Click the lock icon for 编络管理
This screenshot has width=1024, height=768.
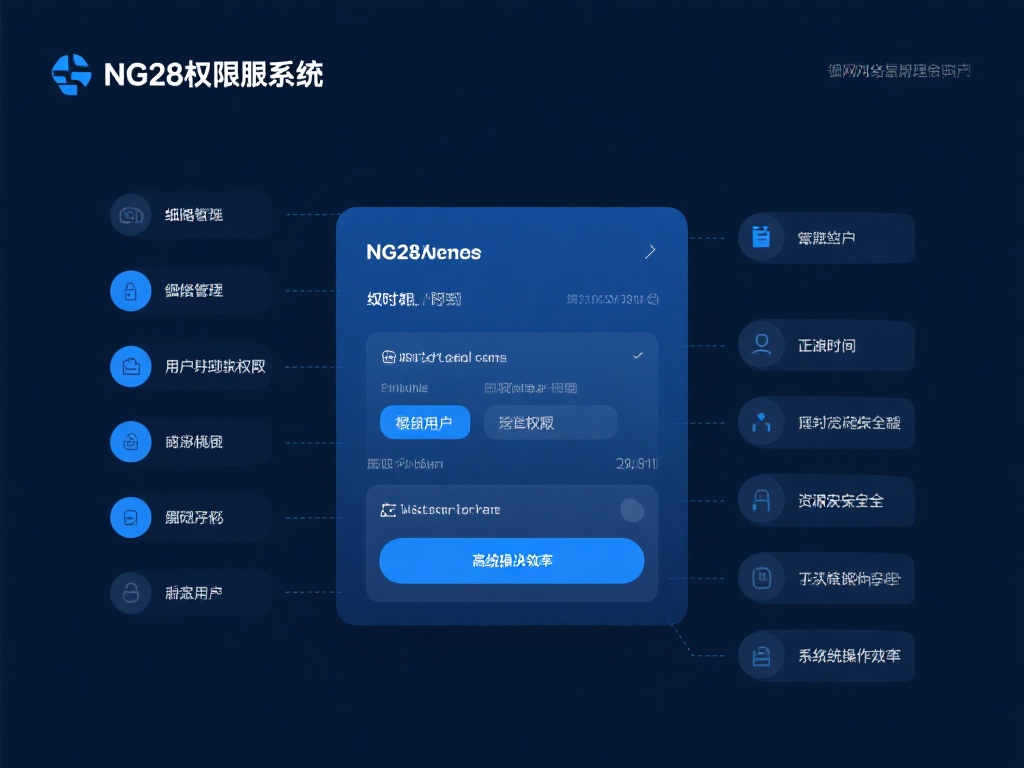click(130, 290)
